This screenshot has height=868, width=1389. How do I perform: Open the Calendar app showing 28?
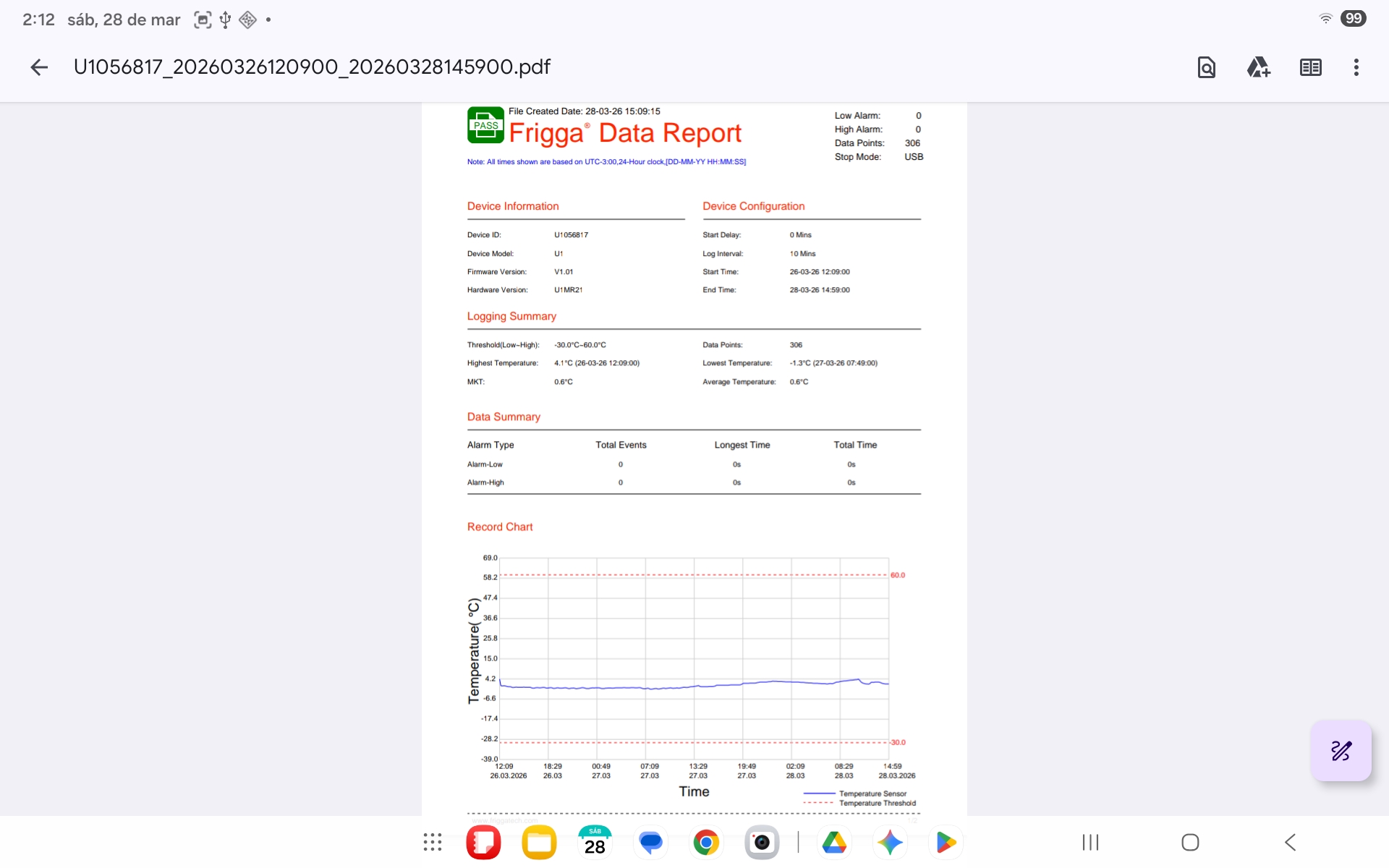[595, 842]
